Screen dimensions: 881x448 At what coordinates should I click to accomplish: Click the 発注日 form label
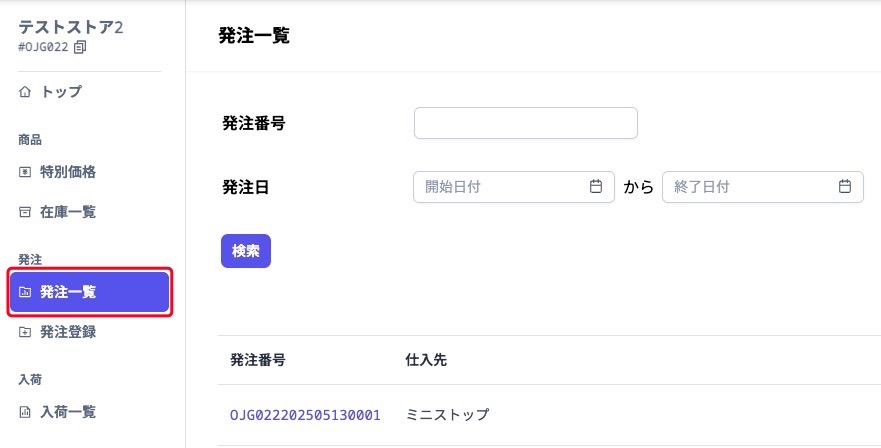(x=246, y=187)
